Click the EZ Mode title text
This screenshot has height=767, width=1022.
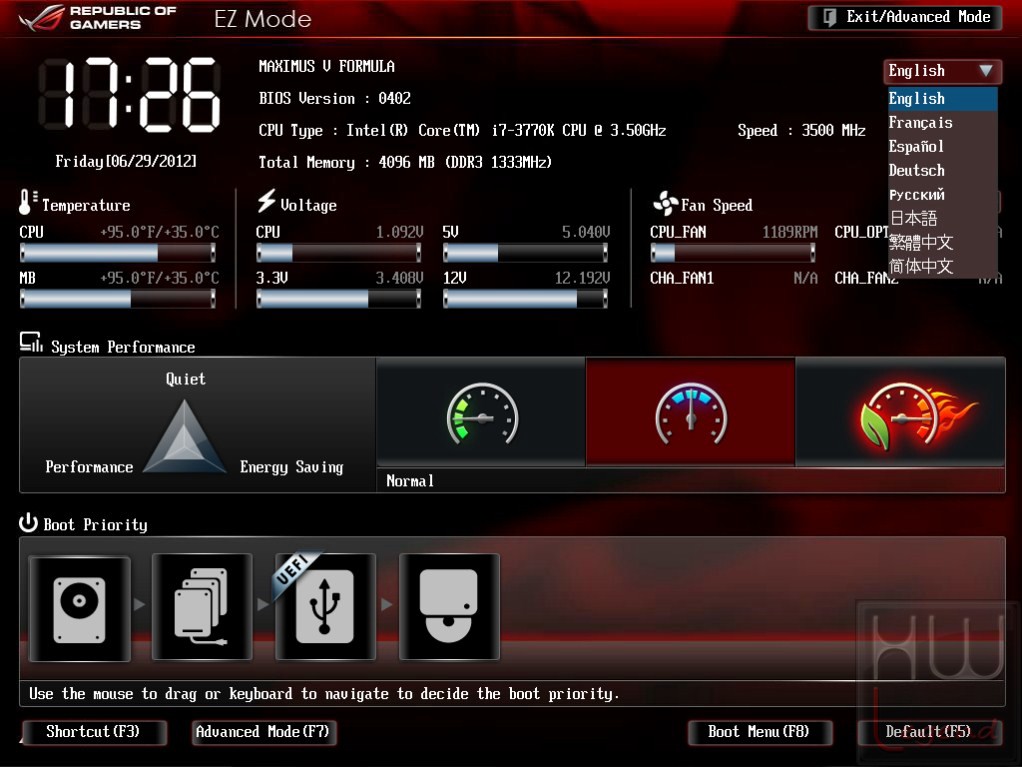tap(263, 19)
